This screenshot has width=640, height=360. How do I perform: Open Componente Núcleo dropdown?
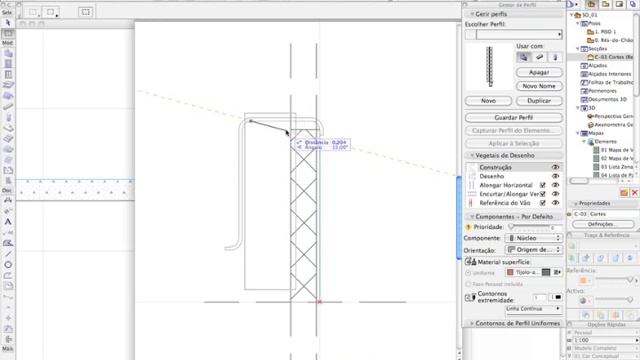pyautogui.click(x=534, y=238)
